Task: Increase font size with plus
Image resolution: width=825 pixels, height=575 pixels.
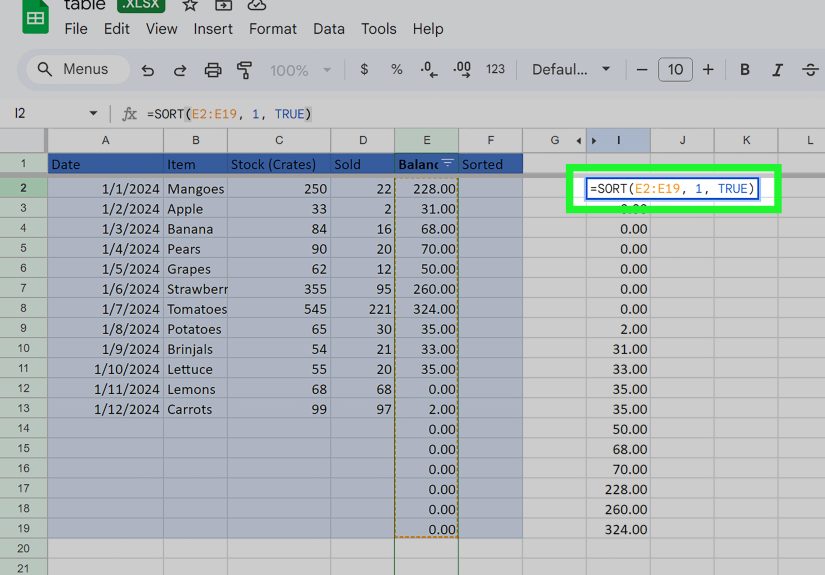Action: [708, 69]
